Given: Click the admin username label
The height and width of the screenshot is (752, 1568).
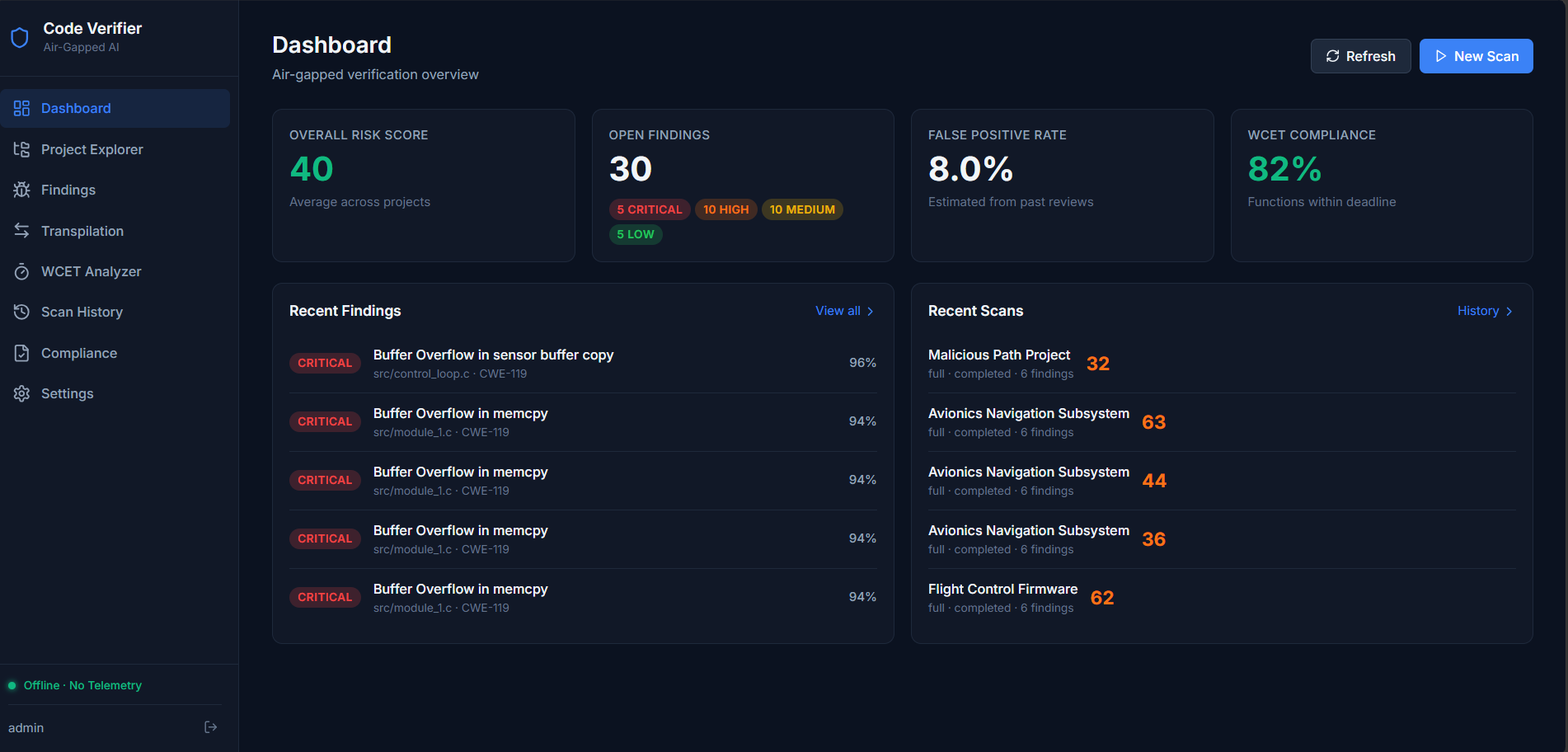Looking at the screenshot, I should point(26,727).
